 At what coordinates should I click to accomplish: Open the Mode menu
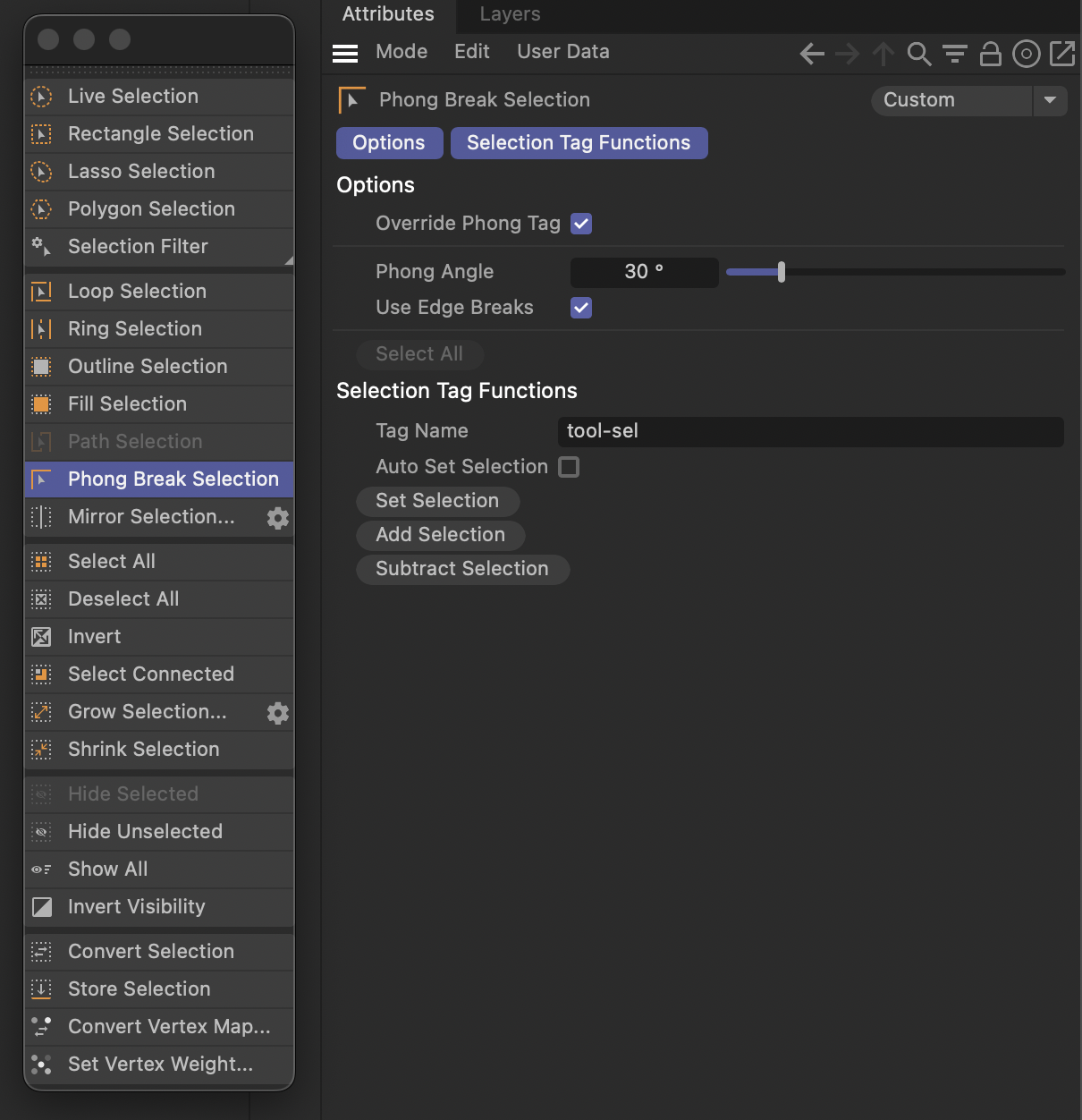coord(402,52)
